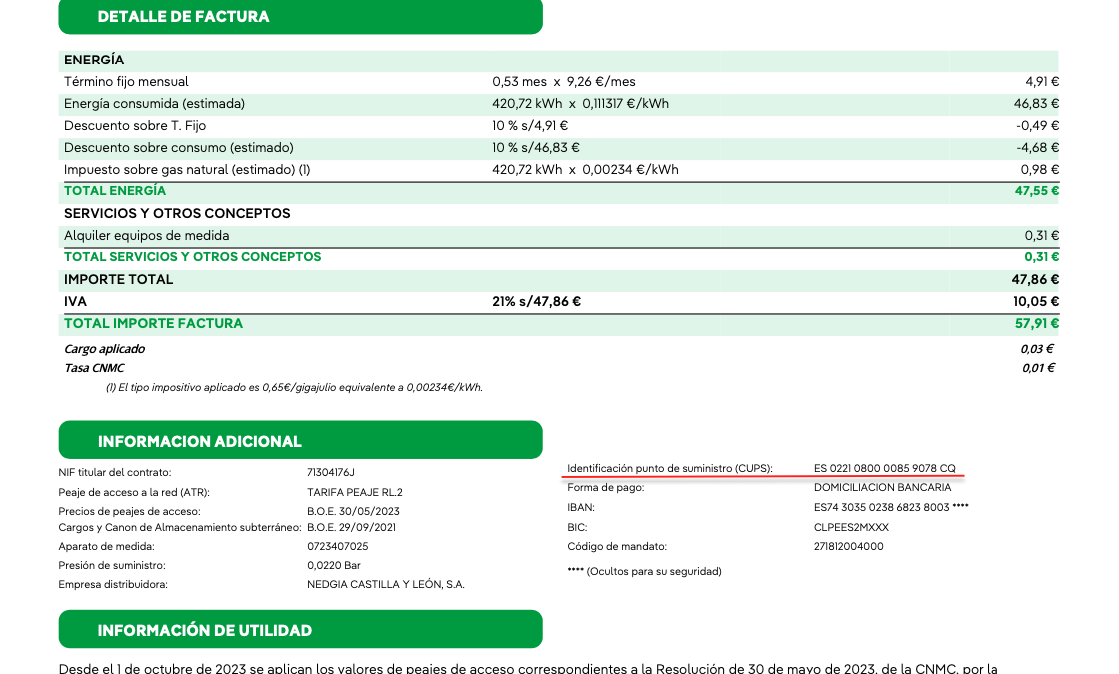Click the 0,98 € tax amount
Image resolution: width=1119 pixels, height=674 pixels.
(x=1040, y=170)
